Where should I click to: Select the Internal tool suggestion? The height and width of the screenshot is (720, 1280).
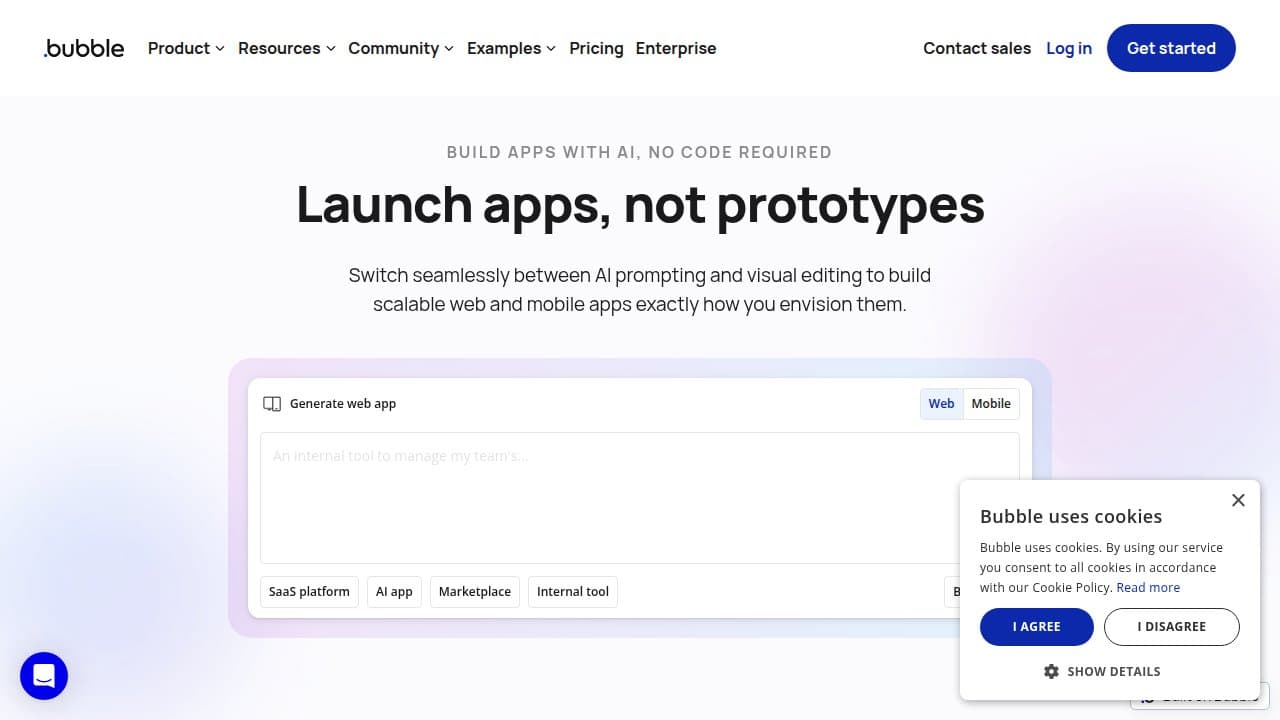click(x=573, y=592)
